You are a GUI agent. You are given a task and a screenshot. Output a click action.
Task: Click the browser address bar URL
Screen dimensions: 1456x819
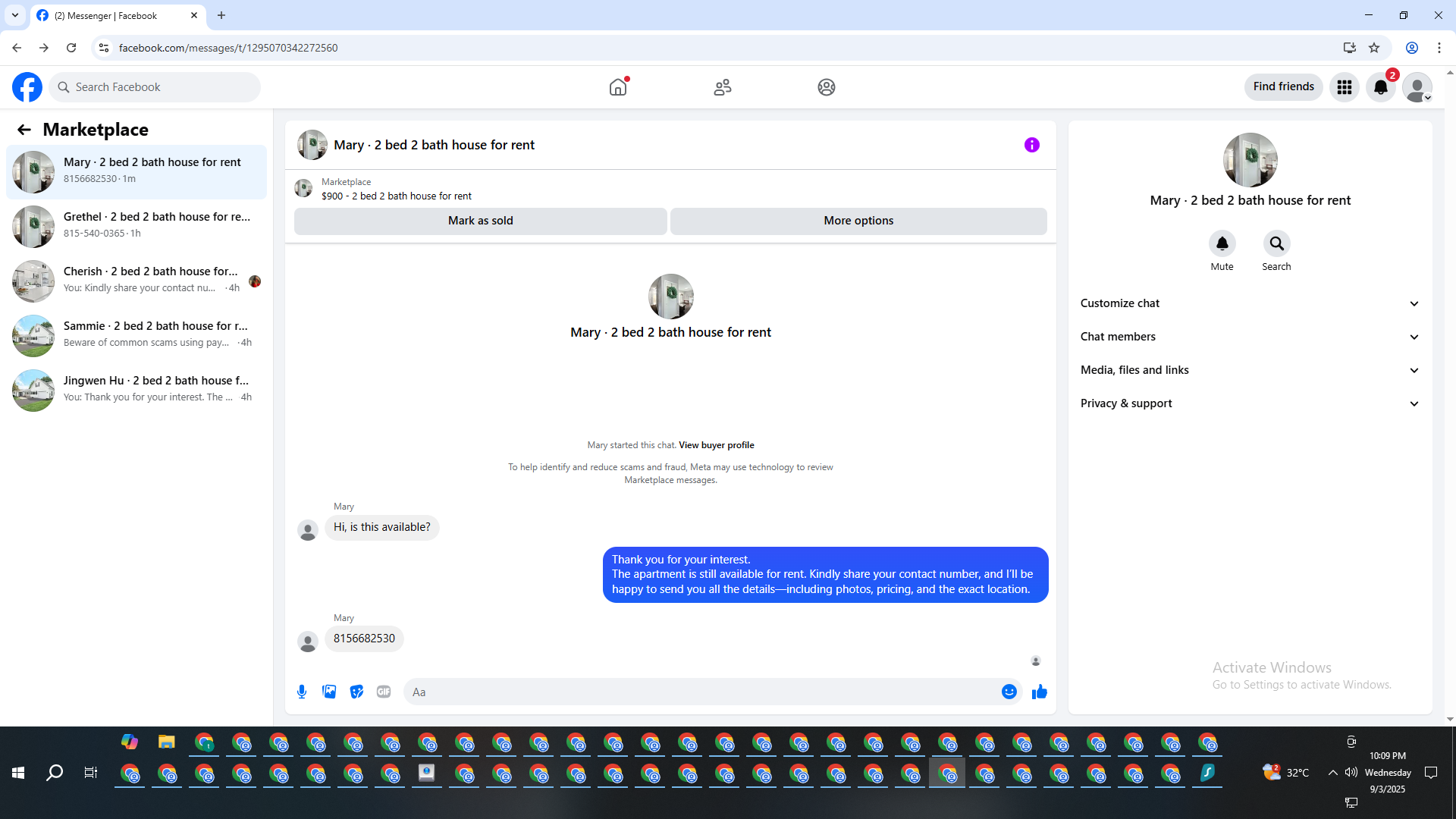click(x=228, y=48)
